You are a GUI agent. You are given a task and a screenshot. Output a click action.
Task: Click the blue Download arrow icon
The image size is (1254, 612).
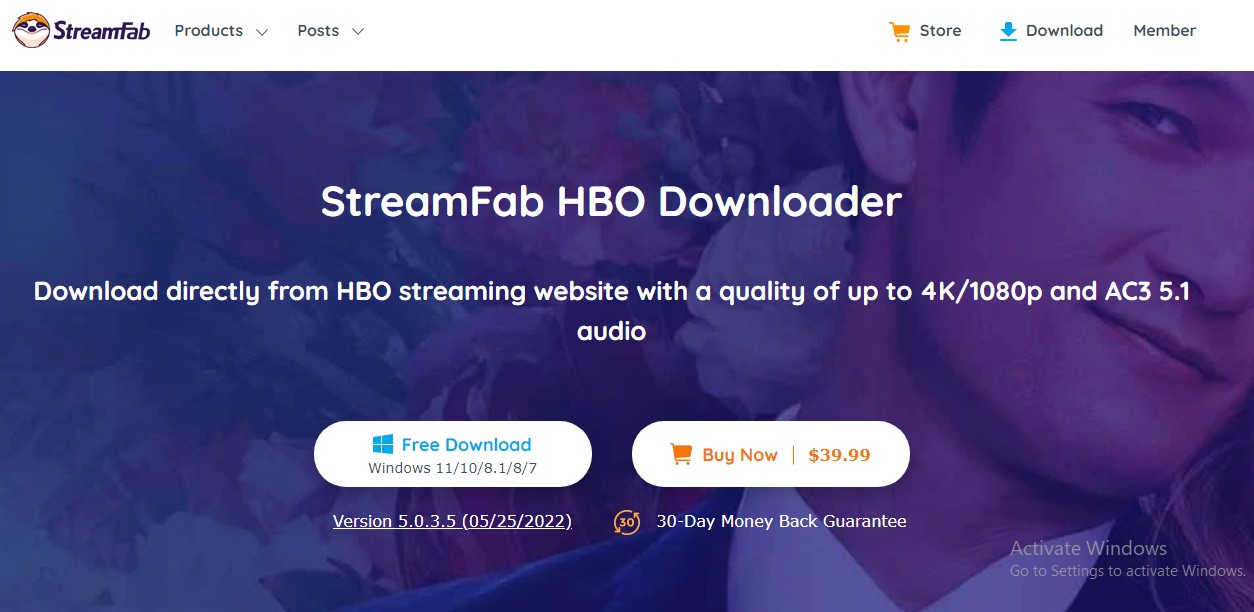[x=1008, y=31]
